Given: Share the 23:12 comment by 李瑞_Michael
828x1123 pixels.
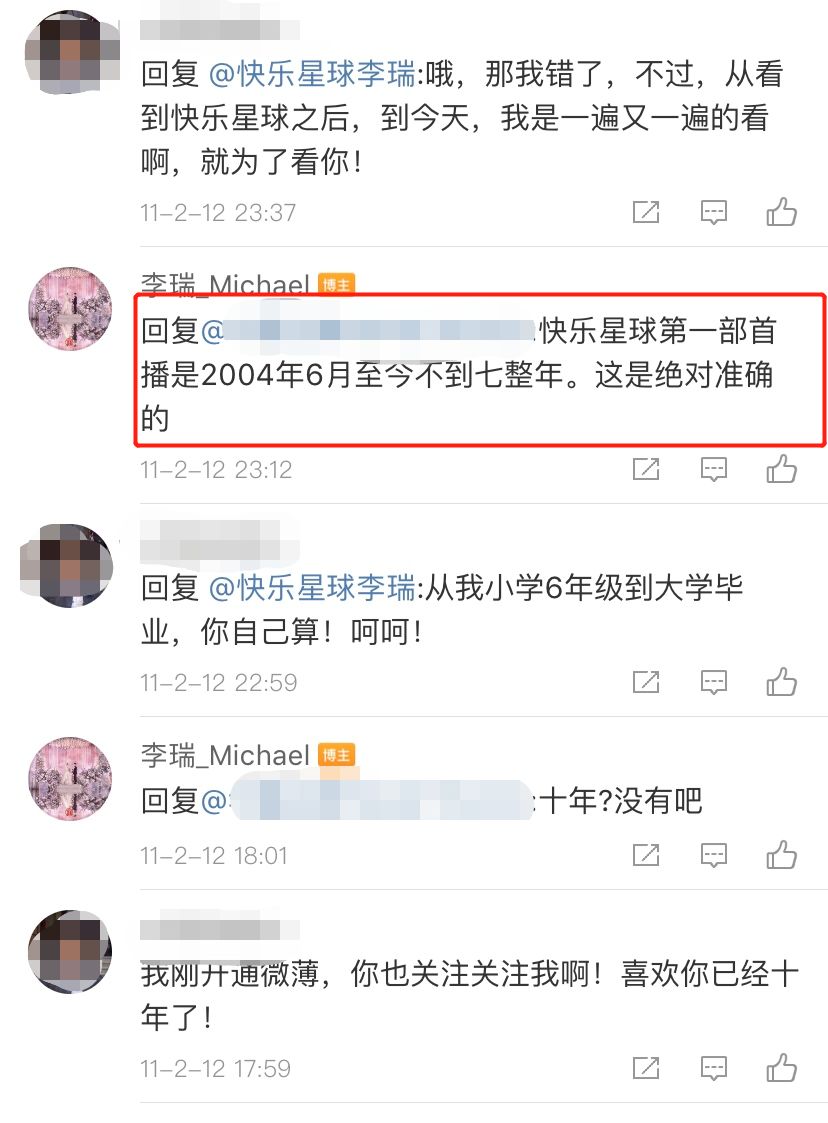Looking at the screenshot, I should click(646, 469).
